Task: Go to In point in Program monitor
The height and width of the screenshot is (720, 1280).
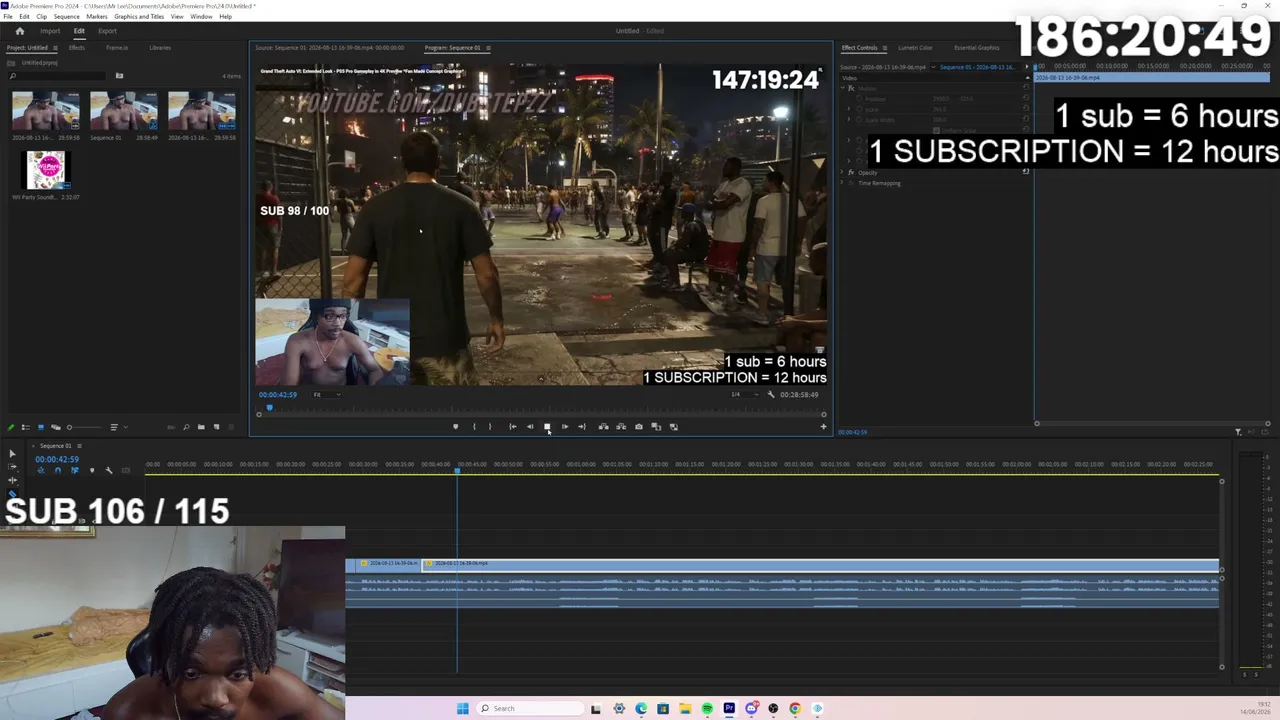Action: point(513,427)
